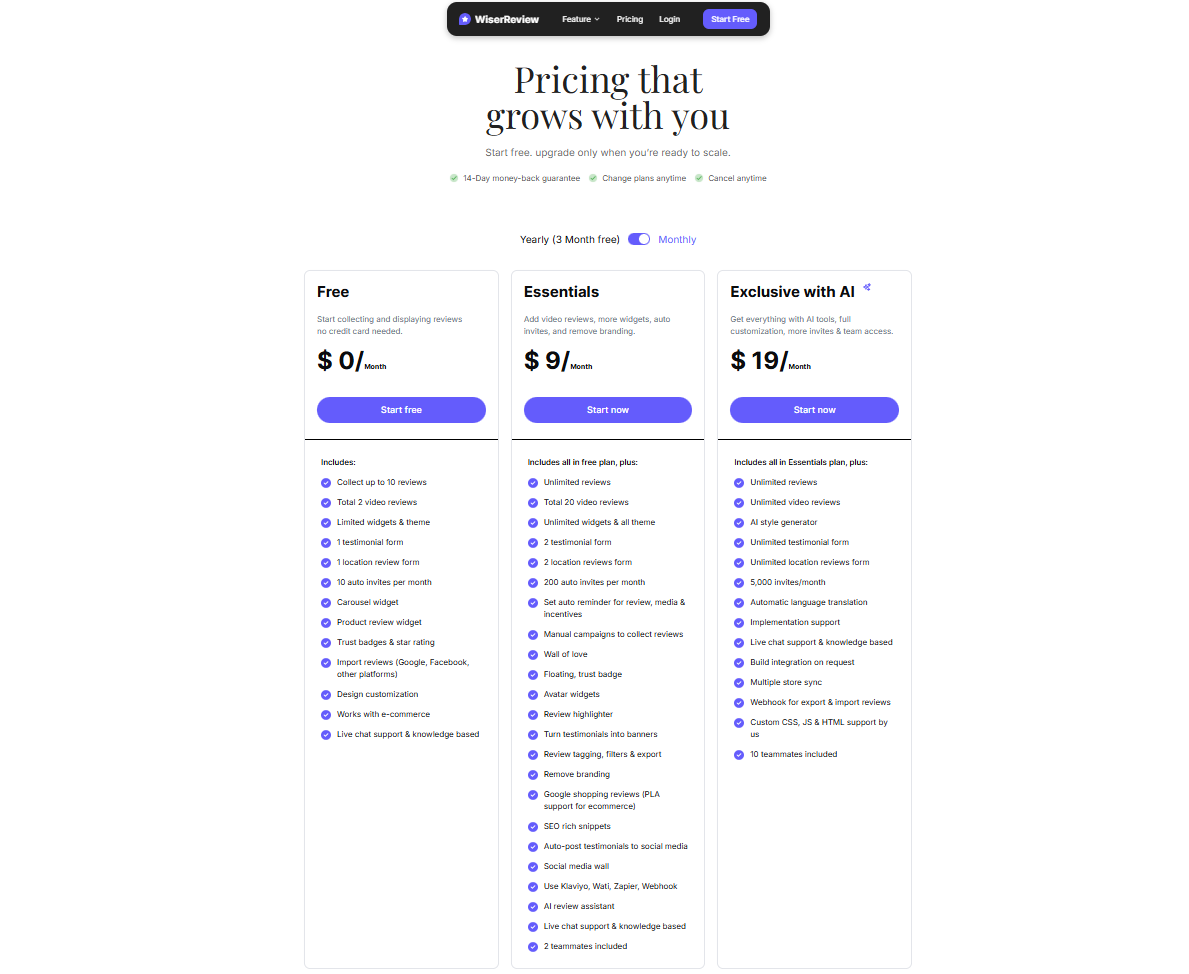Screen dimensions: 1189x974
Task: Click the check icon beside Multiple store sync
Action: (x=738, y=682)
